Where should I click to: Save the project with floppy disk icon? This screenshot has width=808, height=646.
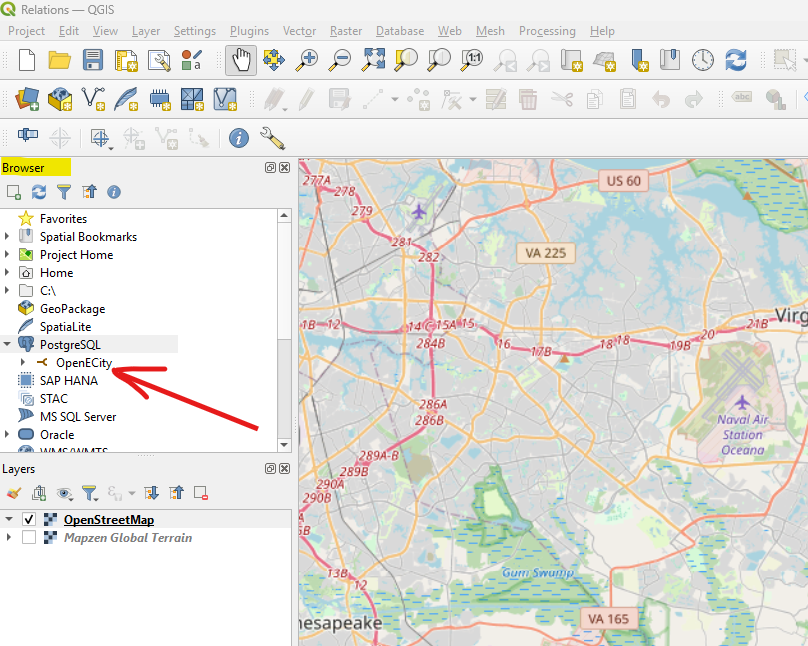click(93, 60)
